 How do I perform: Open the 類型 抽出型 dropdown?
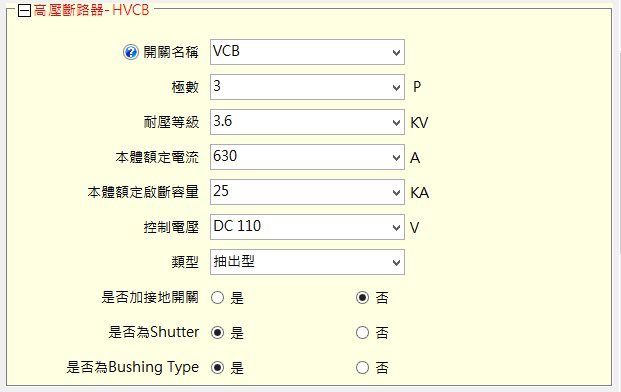tap(307, 262)
